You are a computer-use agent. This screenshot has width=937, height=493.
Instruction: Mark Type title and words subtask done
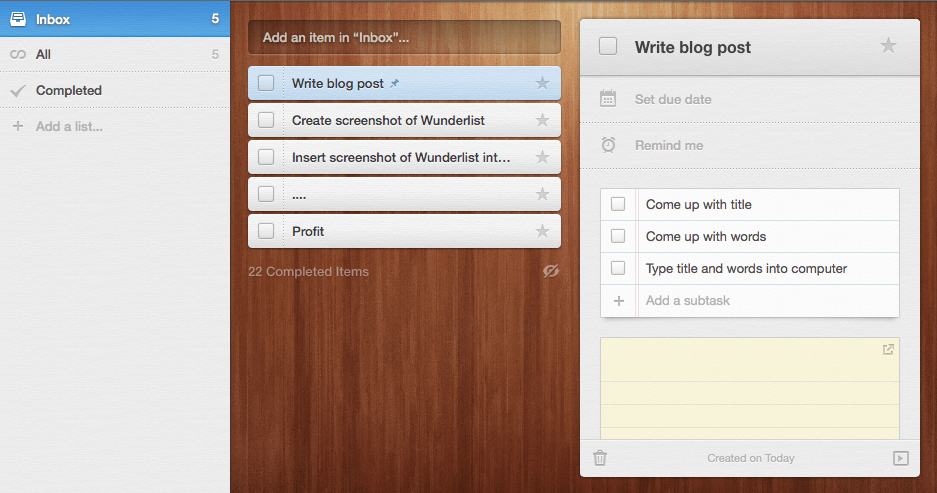[618, 268]
